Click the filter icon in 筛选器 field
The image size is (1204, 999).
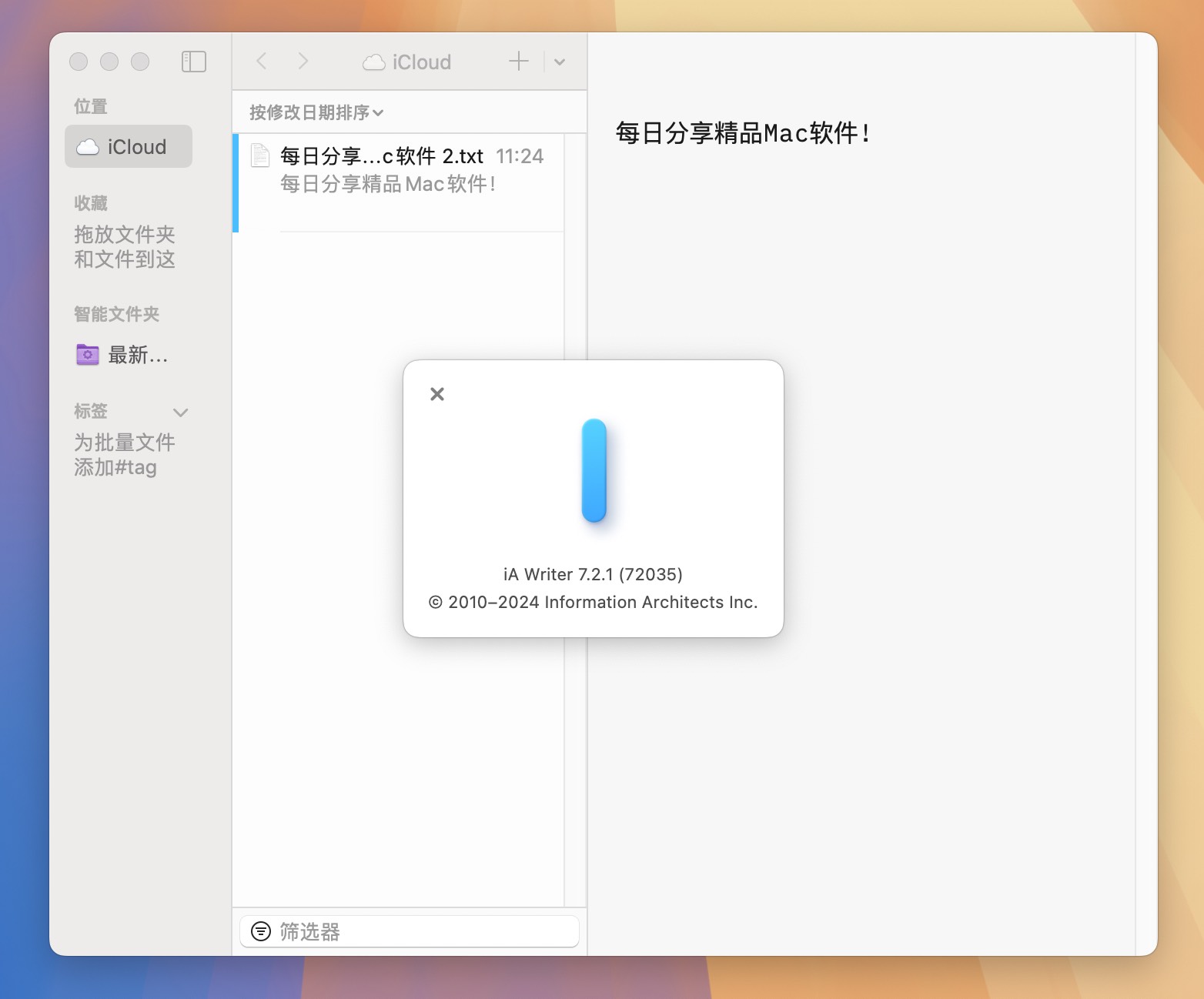(262, 931)
